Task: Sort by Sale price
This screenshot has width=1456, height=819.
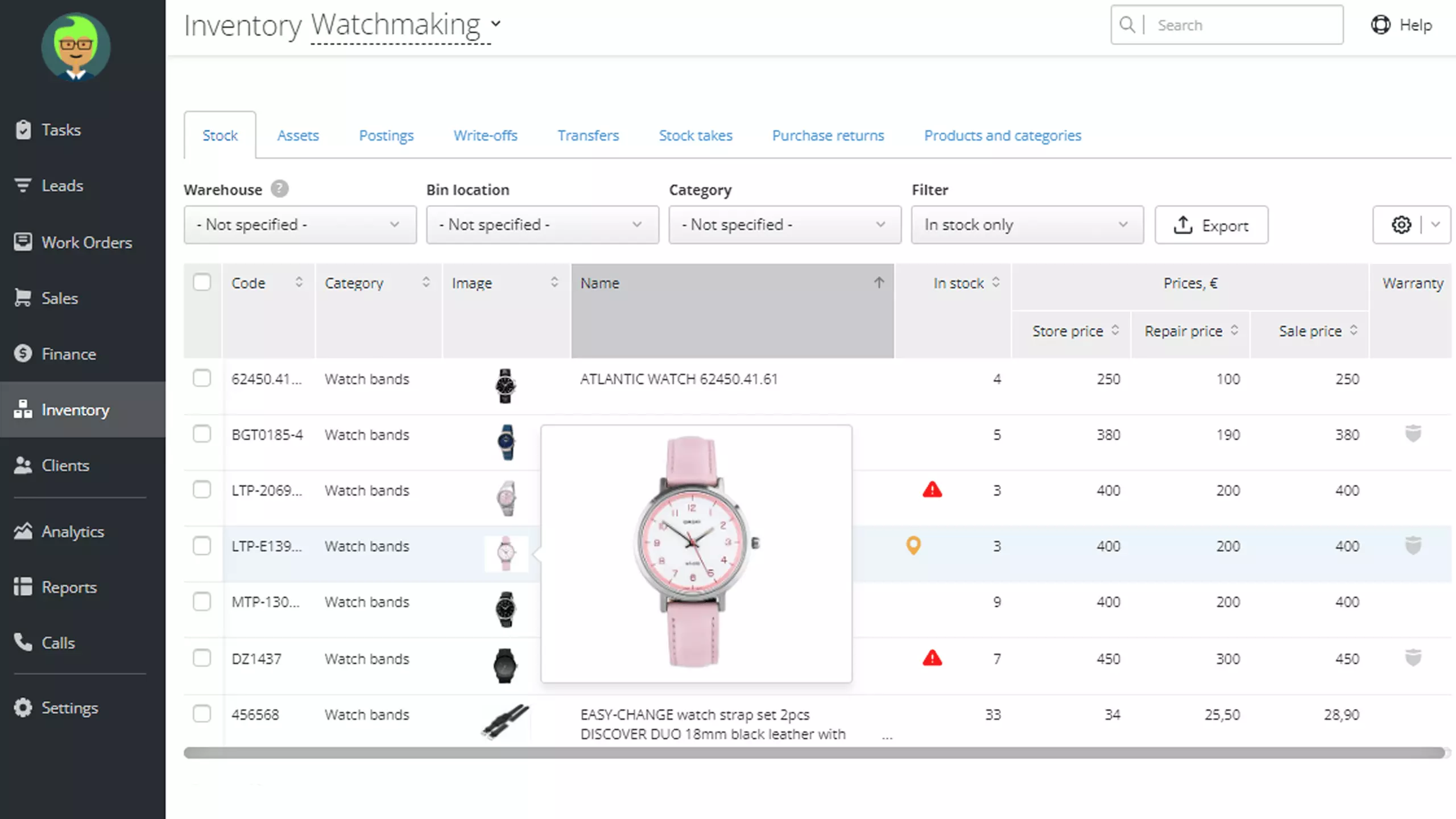Action: pos(1354,330)
